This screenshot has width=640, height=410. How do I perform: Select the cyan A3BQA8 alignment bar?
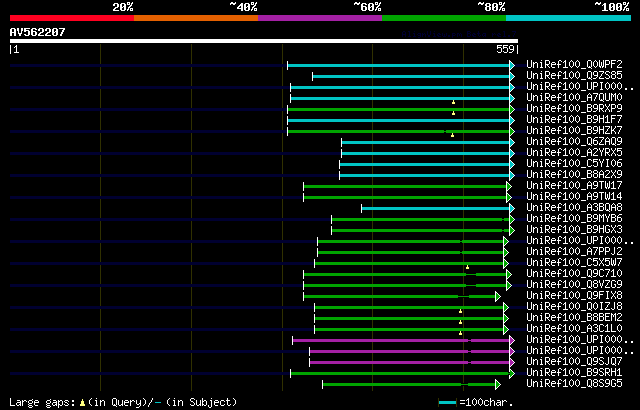(436, 208)
